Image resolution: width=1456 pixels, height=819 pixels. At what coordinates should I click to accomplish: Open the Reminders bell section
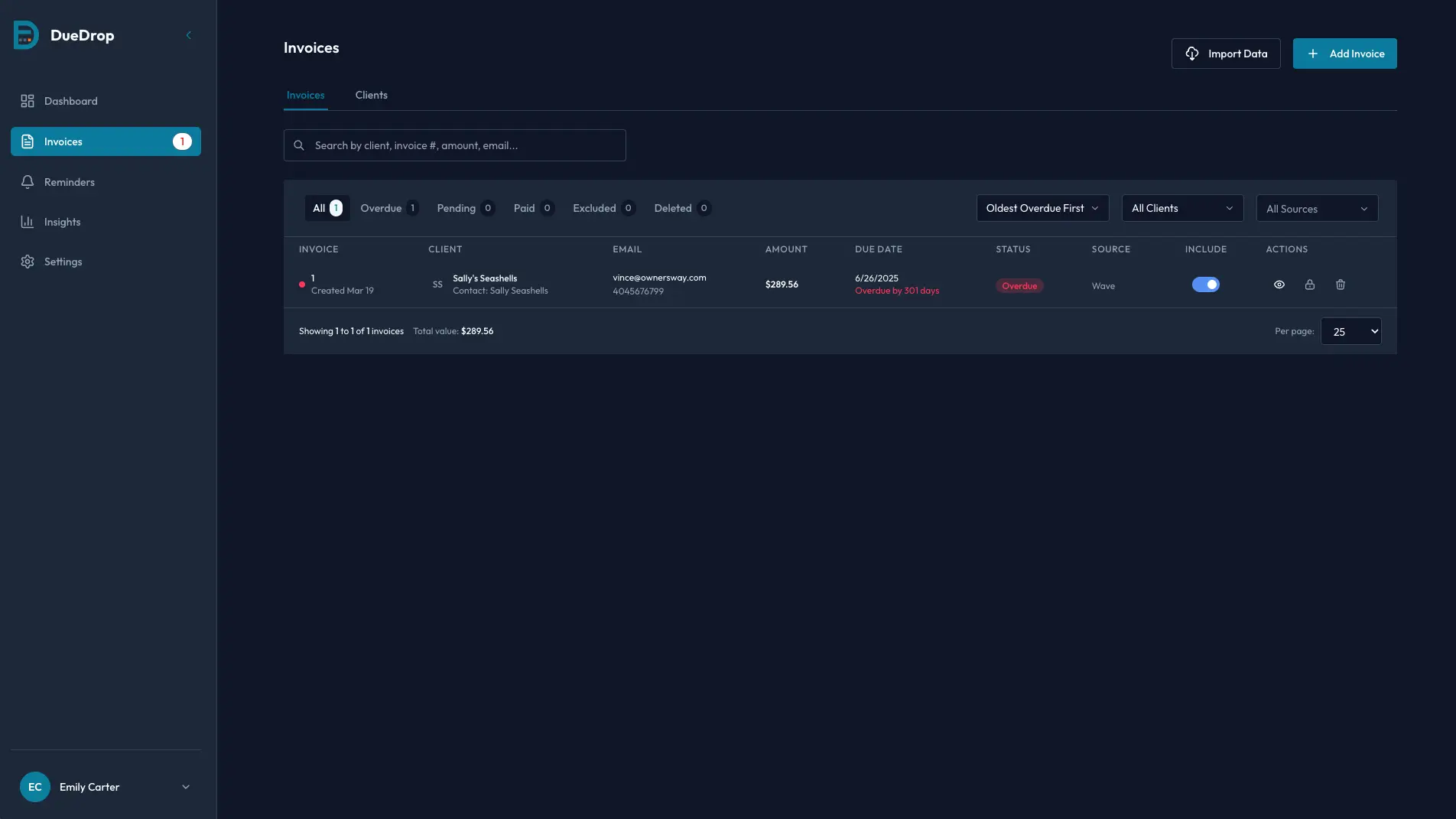[69, 182]
